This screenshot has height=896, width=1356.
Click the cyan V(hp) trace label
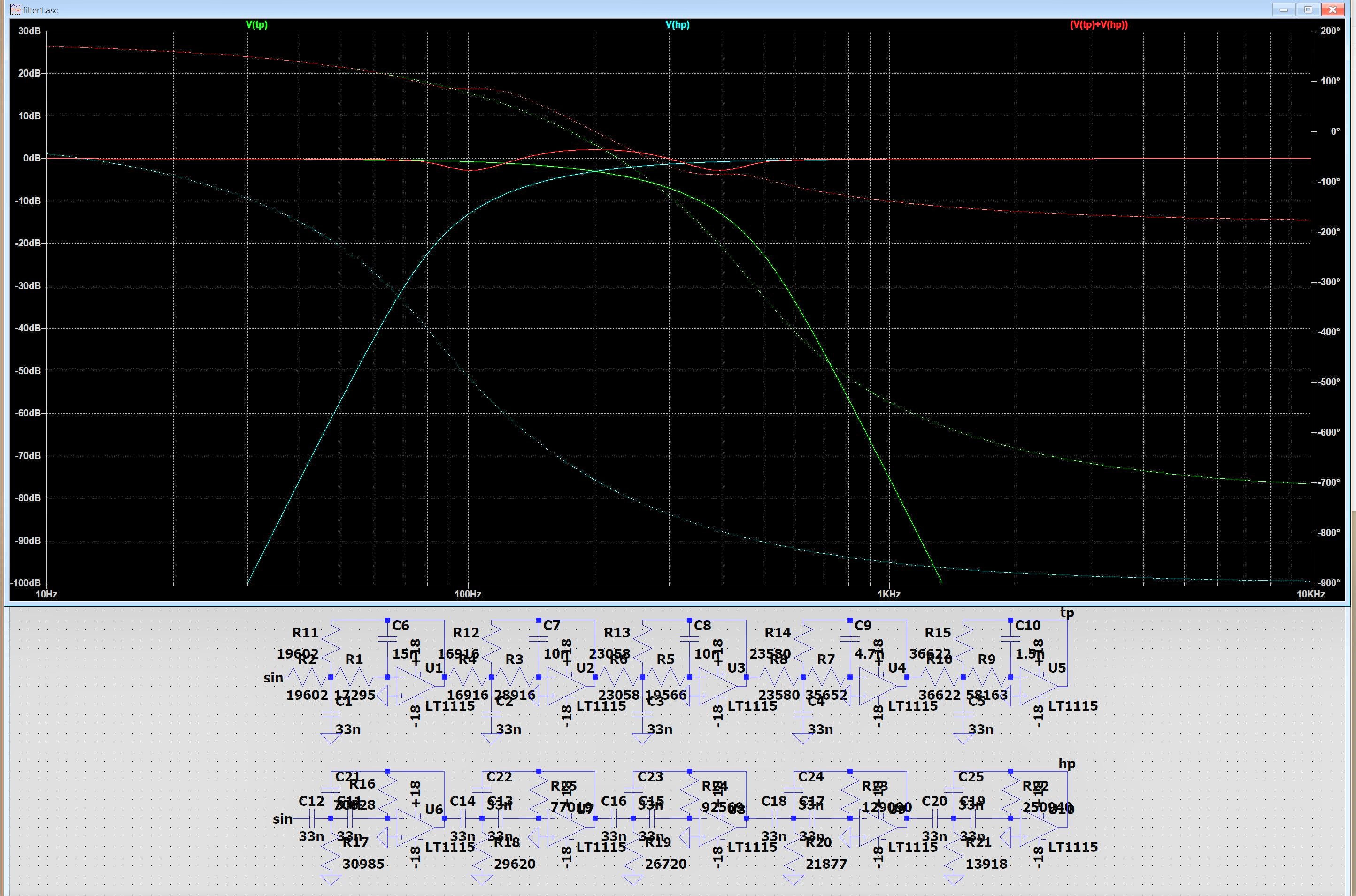(678, 24)
